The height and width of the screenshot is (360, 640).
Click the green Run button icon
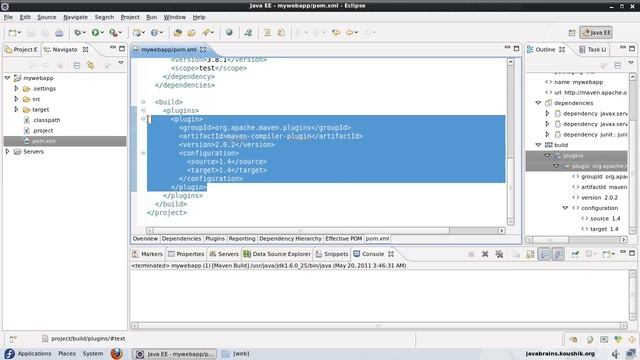[x=95, y=33]
